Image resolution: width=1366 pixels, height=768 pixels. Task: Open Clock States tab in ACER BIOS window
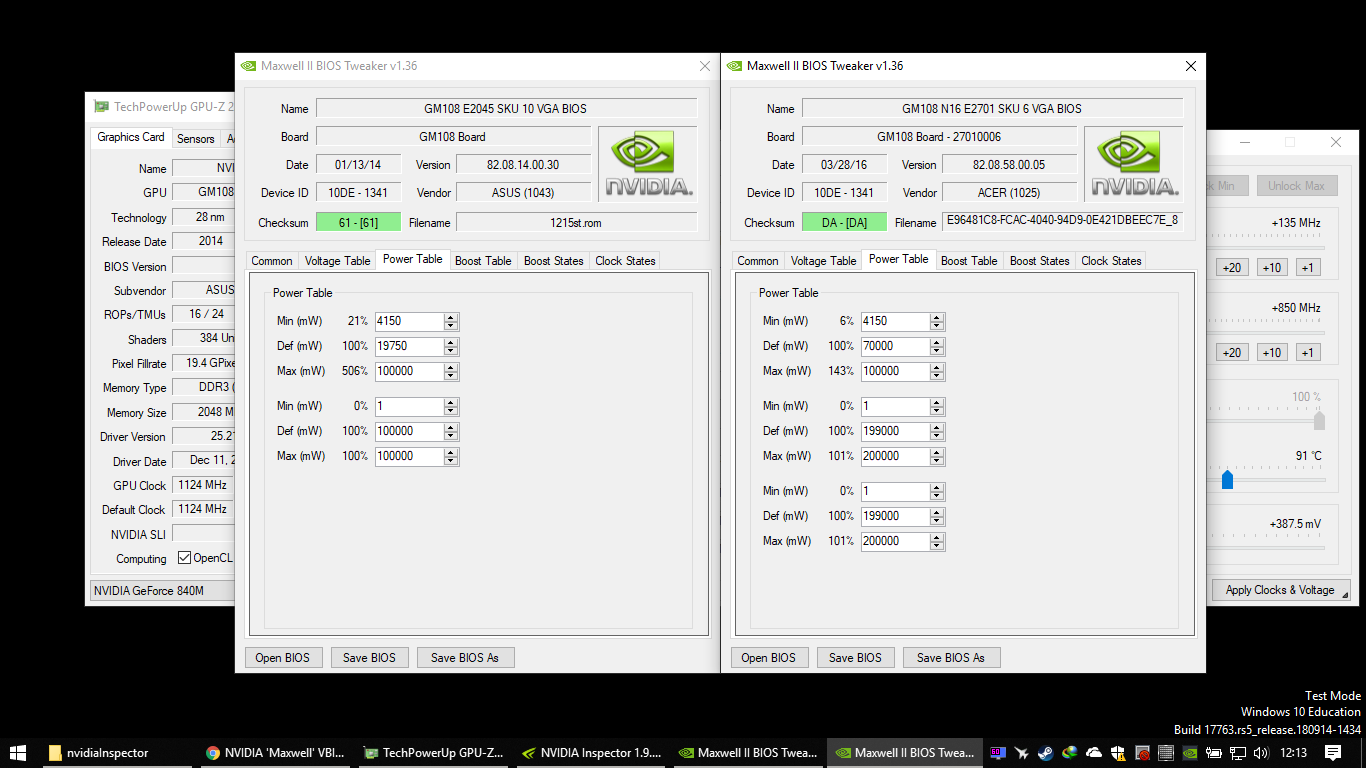point(1111,261)
